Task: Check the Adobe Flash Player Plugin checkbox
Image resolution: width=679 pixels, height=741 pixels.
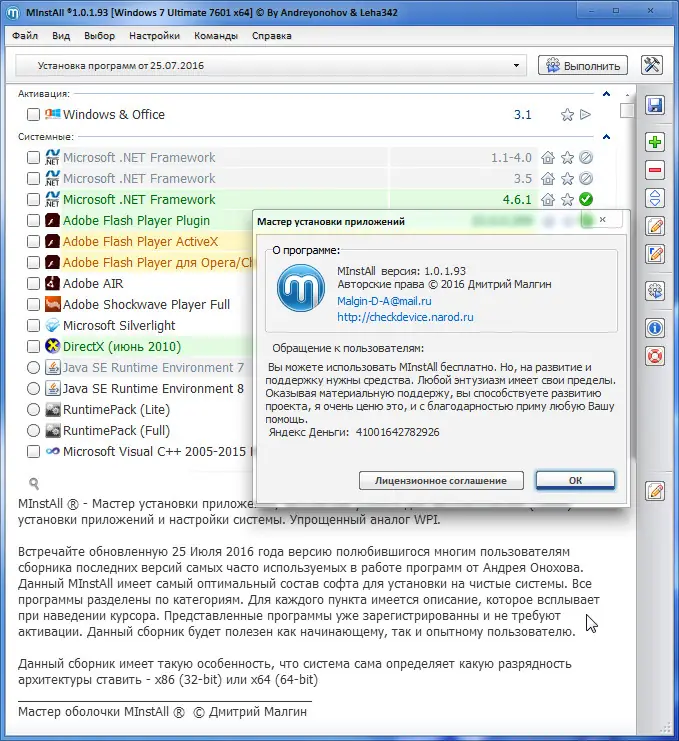Action: (34, 220)
